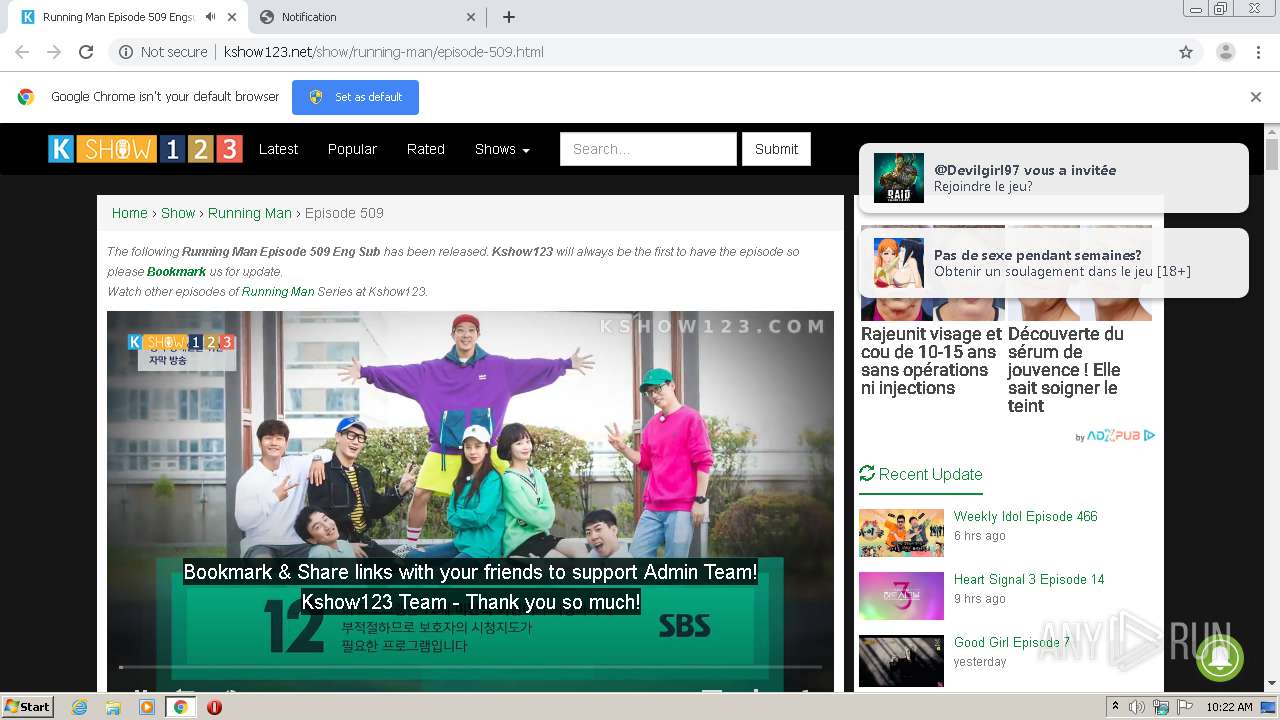
Task: Open Heart Signal 3 Episode 14
Action: pos(1029,579)
